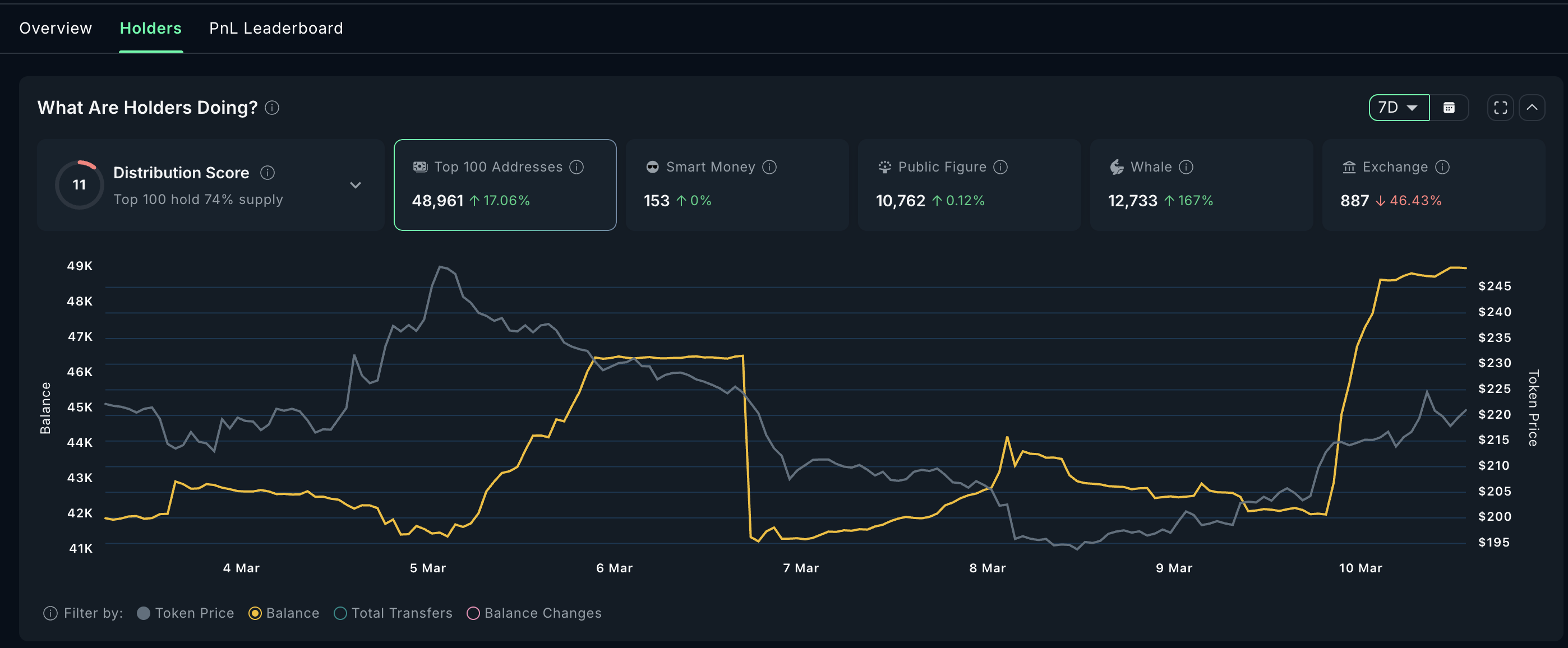This screenshot has width=1568, height=648.
Task: Open the 7D timeframe dropdown
Action: 1399,108
